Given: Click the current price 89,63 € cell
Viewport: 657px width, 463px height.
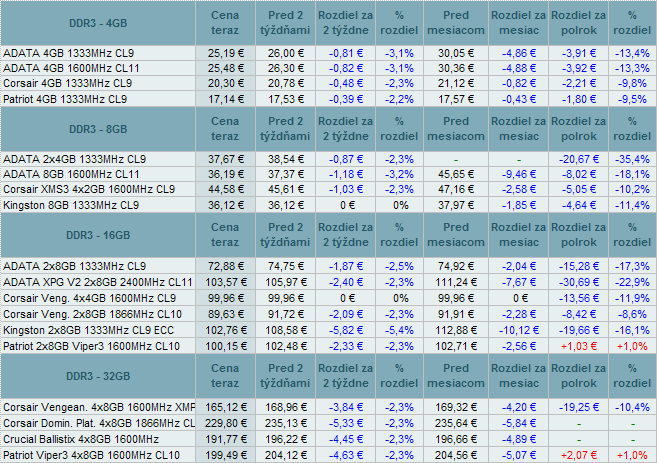Looking at the screenshot, I should pos(226,314).
